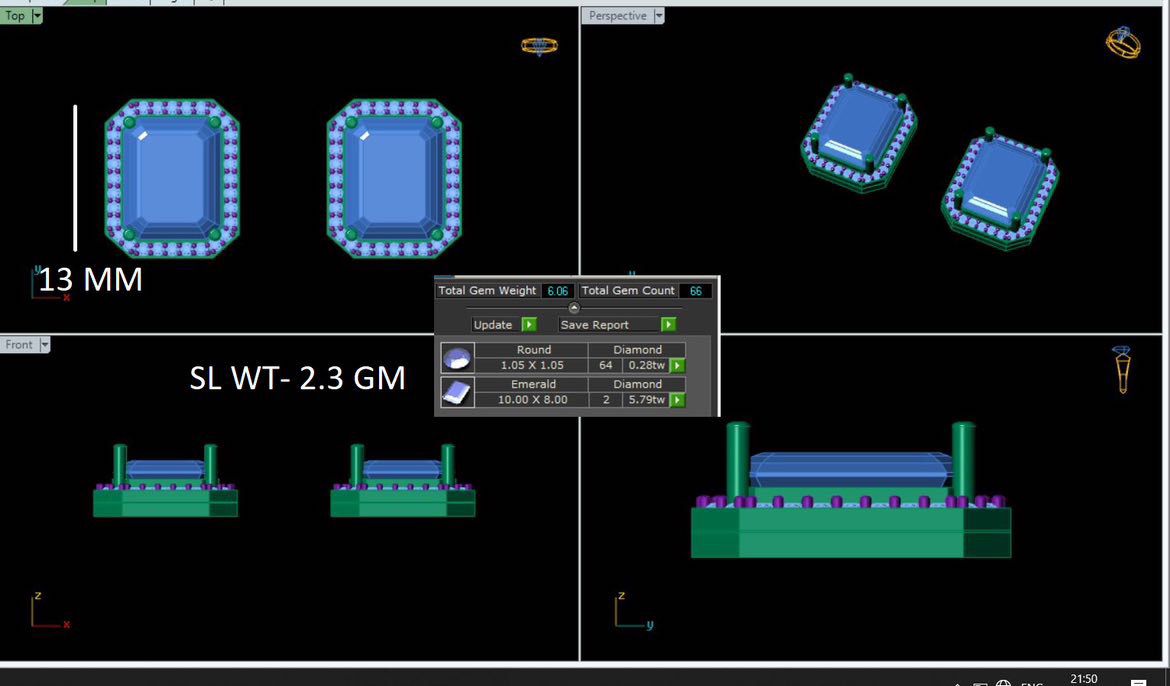Click the green arrow on 5.79tw row

tap(677, 400)
